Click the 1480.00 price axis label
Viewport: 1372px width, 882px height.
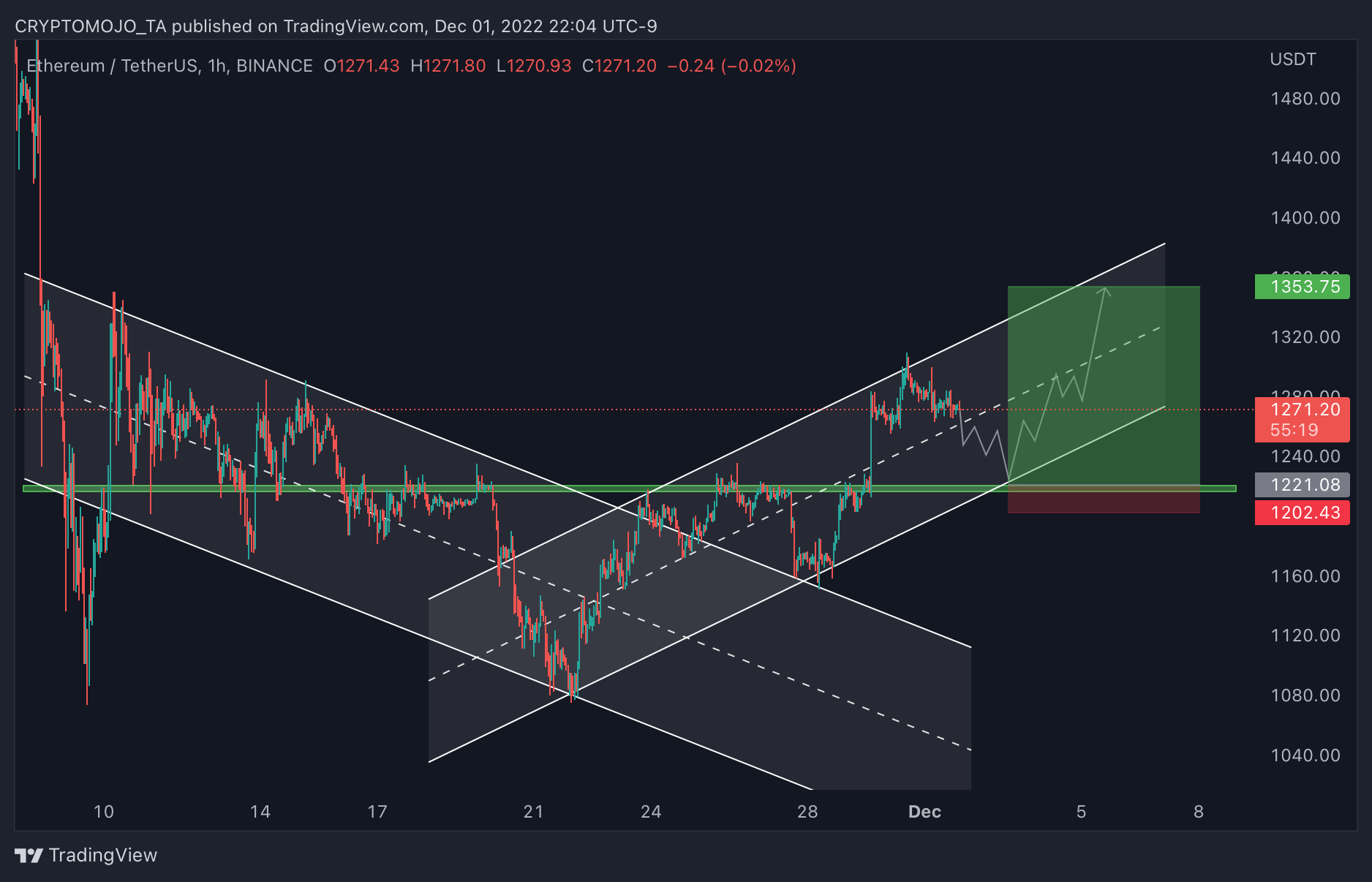coord(1305,99)
